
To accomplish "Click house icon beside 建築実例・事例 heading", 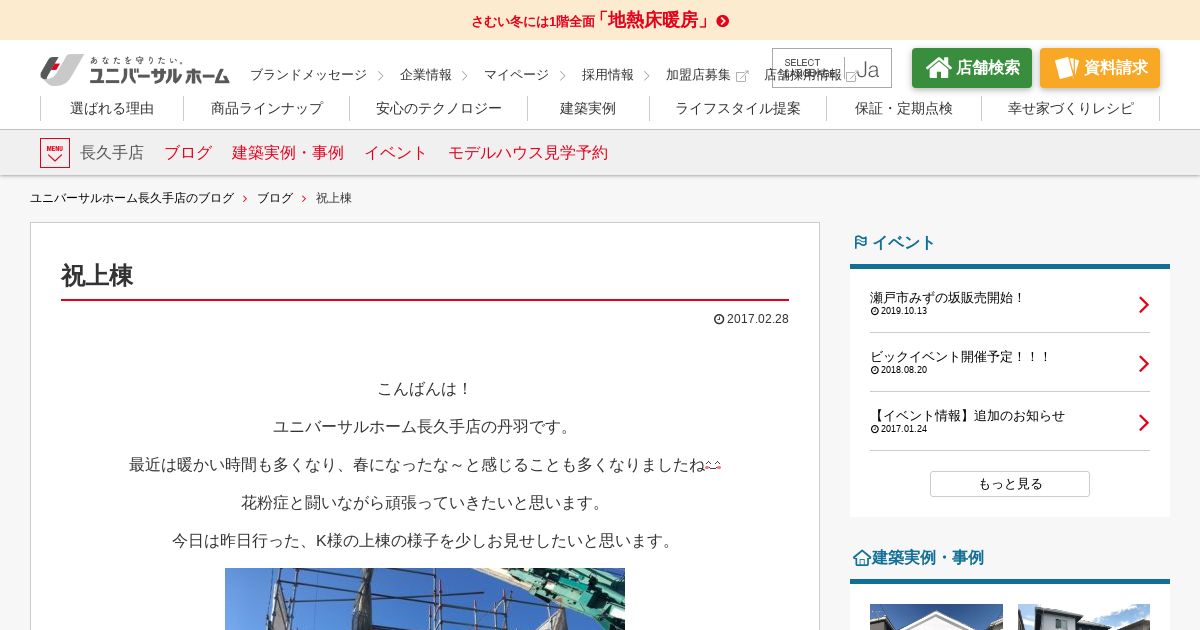I will click(861, 558).
